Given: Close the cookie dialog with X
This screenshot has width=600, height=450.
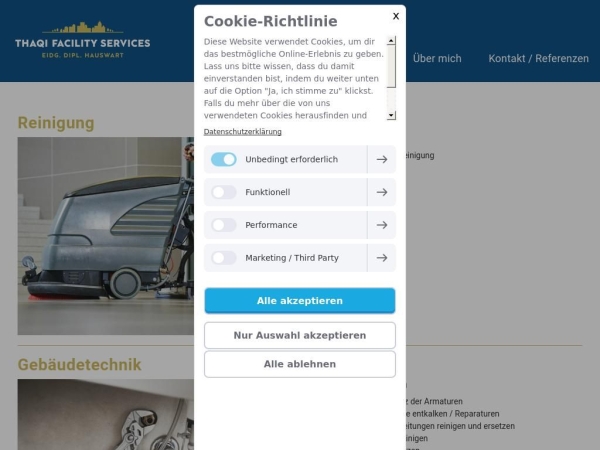Looking at the screenshot, I should point(396,16).
